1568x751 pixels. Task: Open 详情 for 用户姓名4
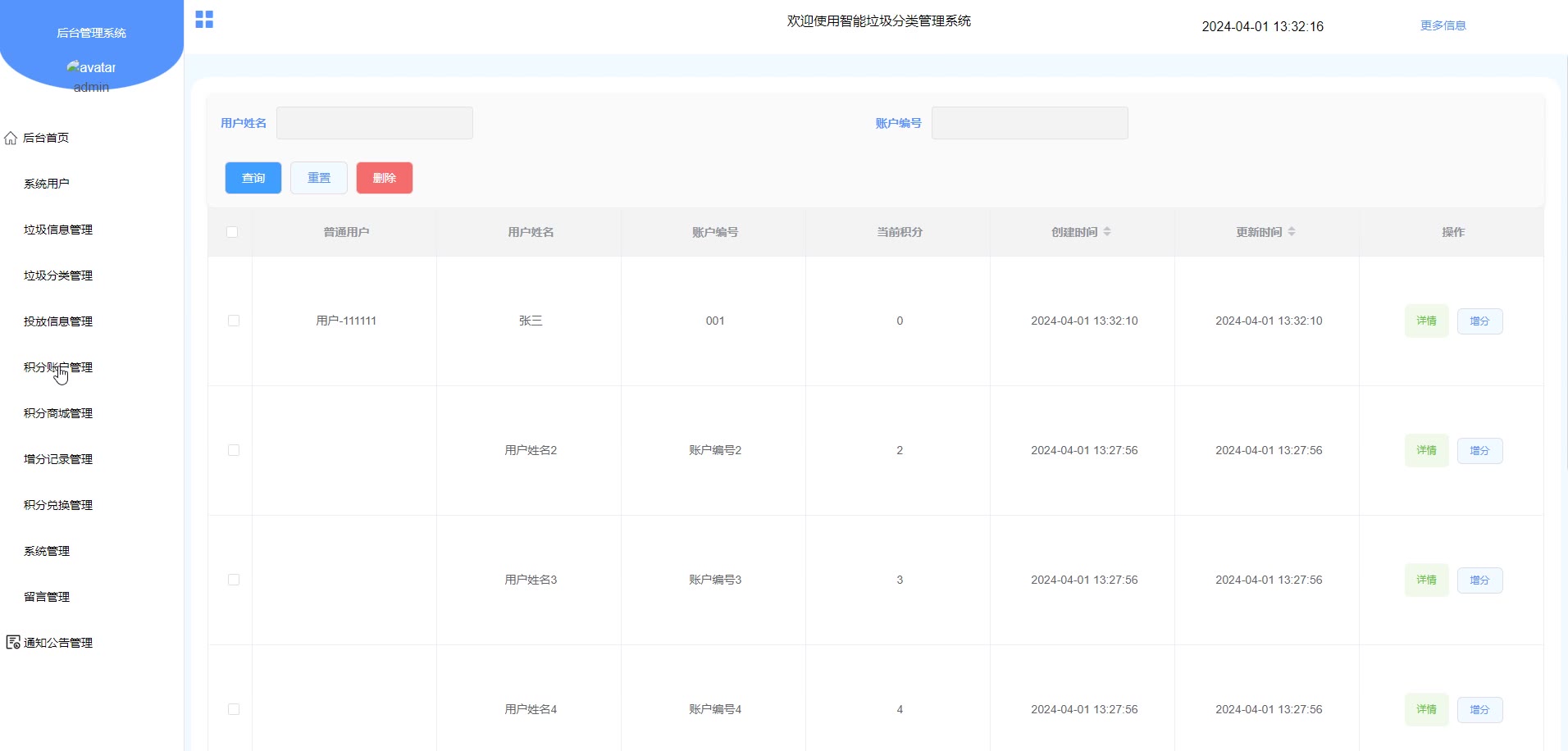click(1427, 709)
